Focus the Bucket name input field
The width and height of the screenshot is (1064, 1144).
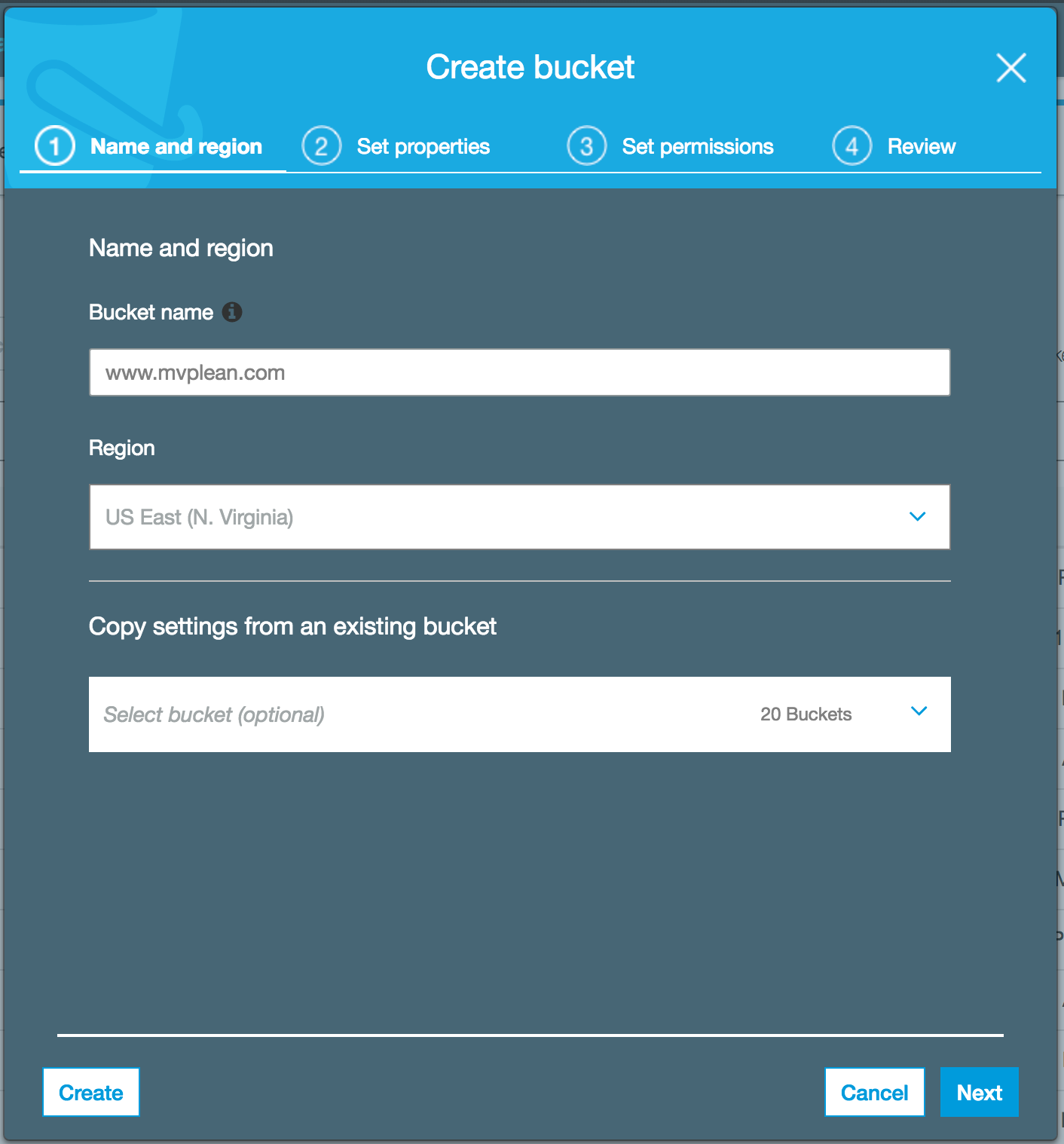[x=520, y=372]
